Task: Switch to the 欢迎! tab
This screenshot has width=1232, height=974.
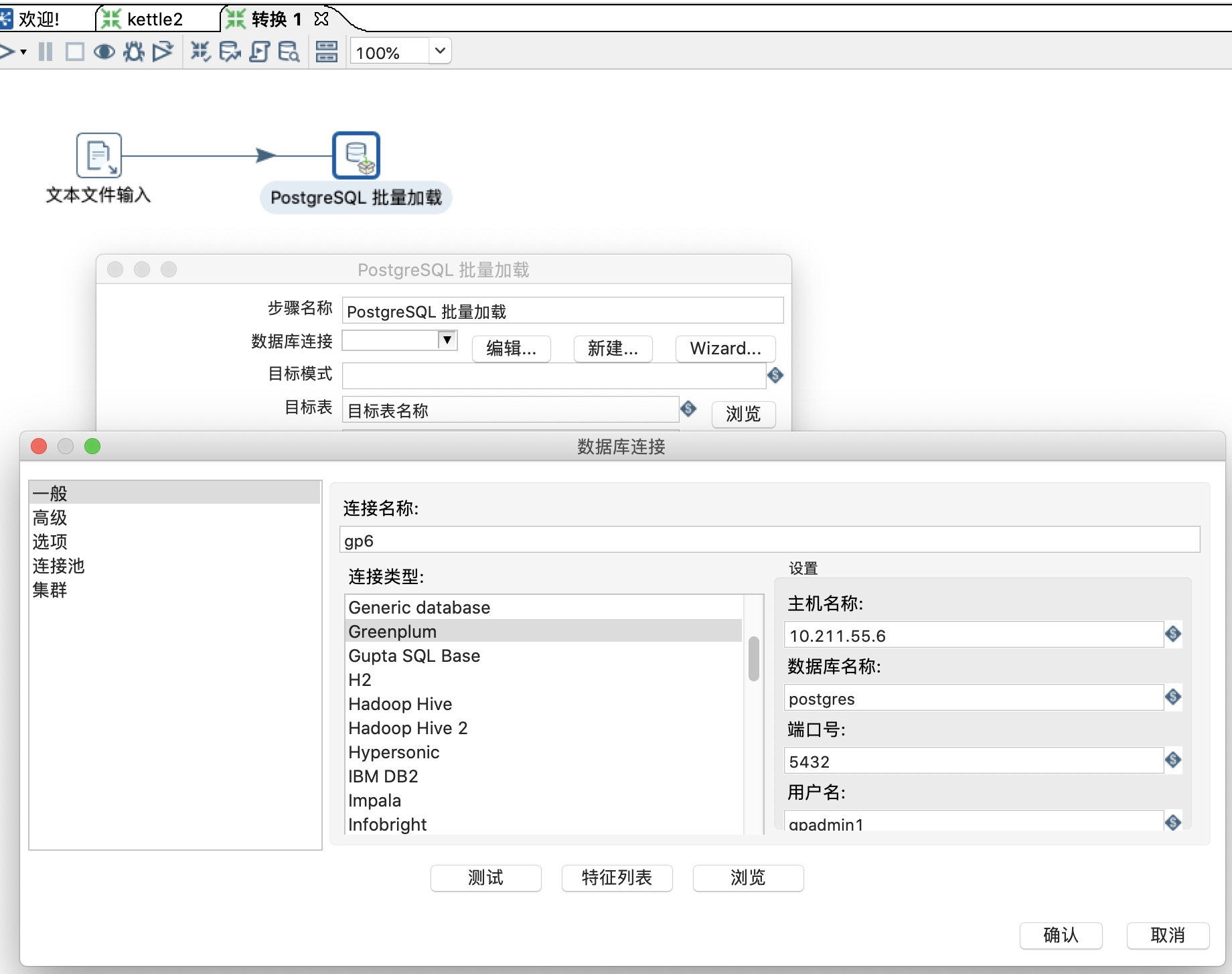Action: (39, 19)
